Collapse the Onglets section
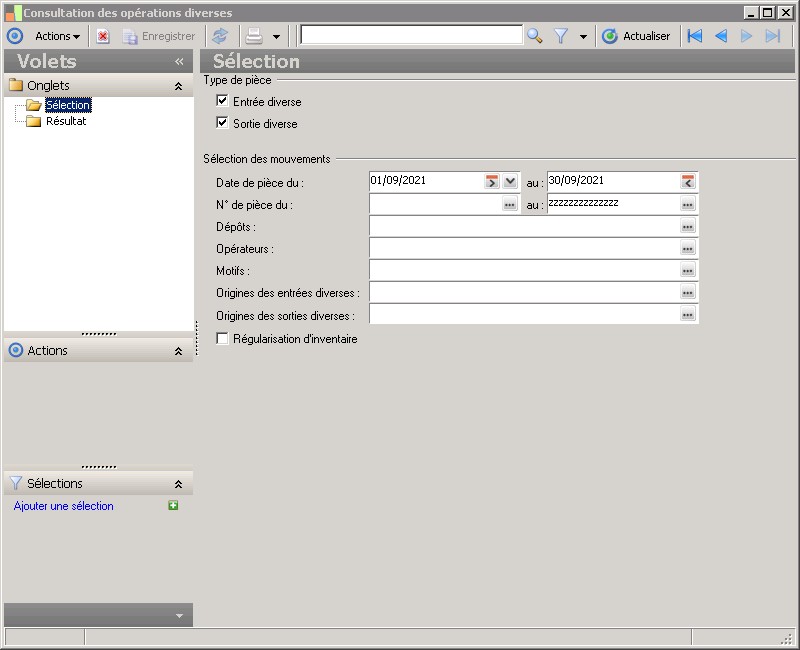800x650 pixels. [x=179, y=86]
